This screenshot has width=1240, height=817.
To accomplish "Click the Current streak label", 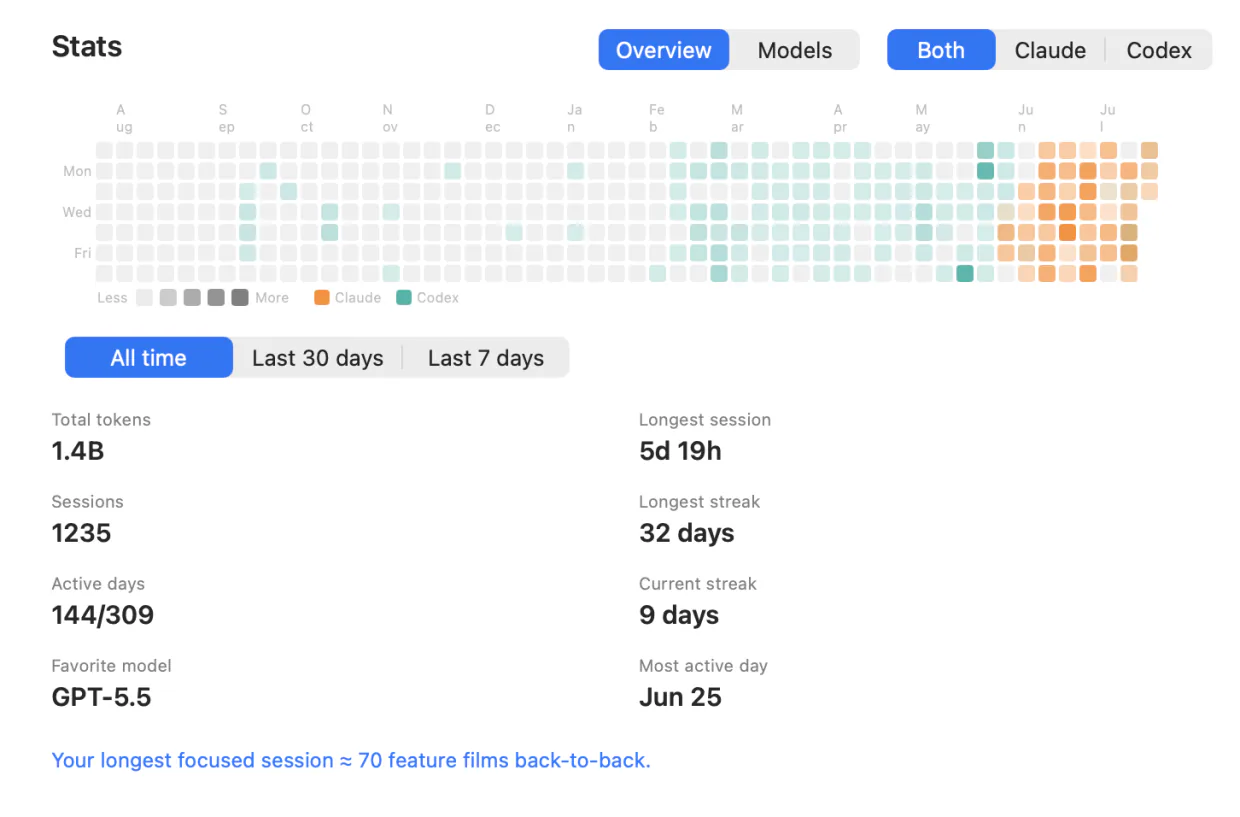I will point(698,584).
